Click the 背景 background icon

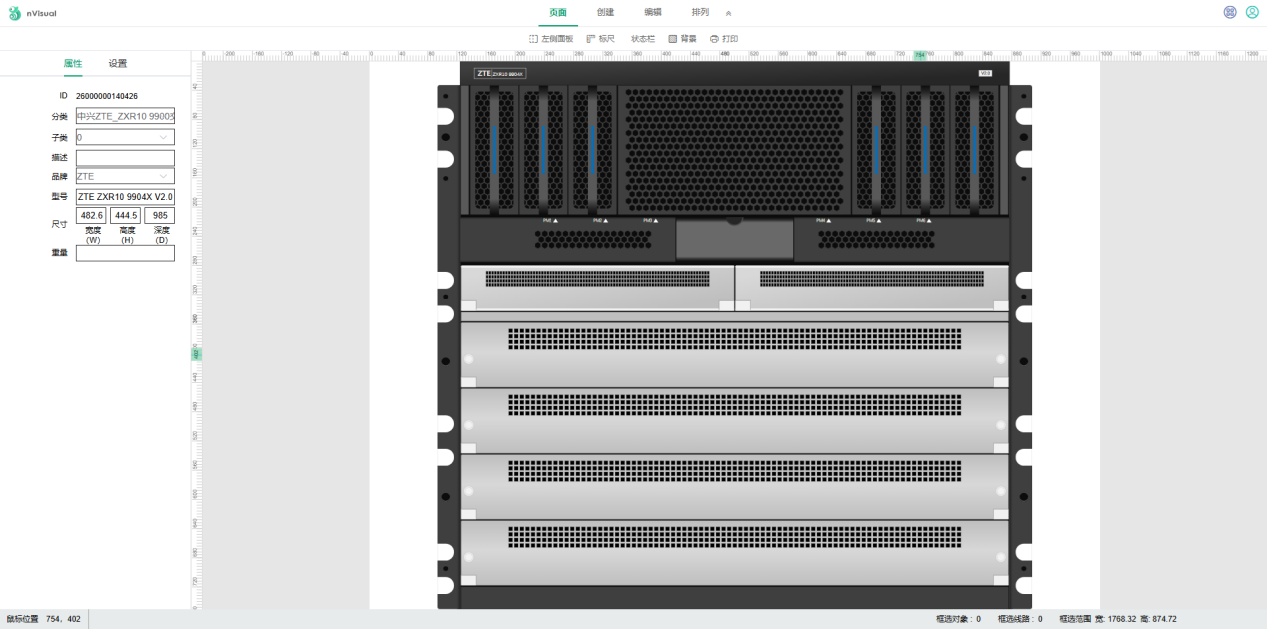(673, 39)
